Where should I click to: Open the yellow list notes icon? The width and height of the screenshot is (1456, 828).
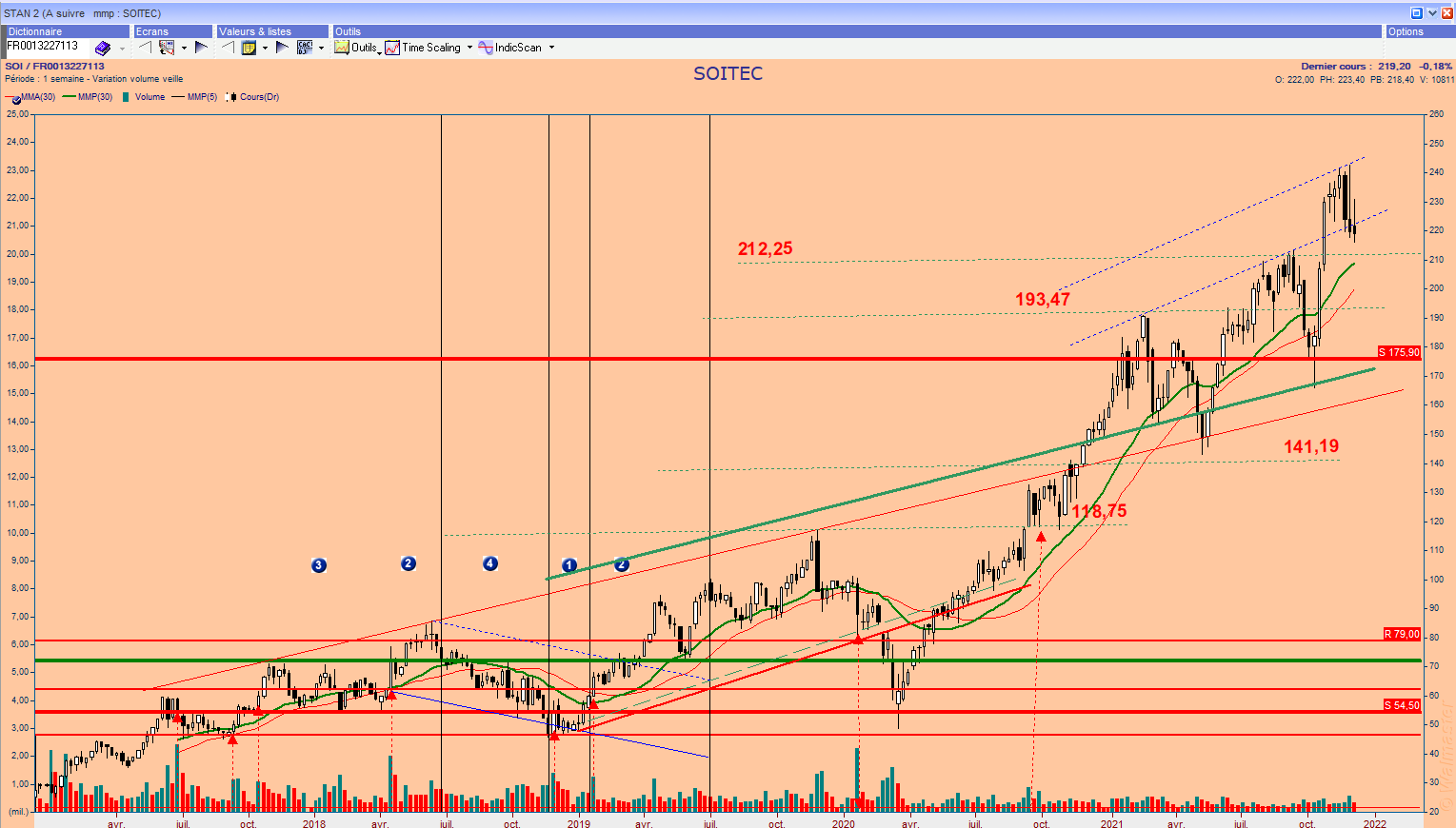249,48
